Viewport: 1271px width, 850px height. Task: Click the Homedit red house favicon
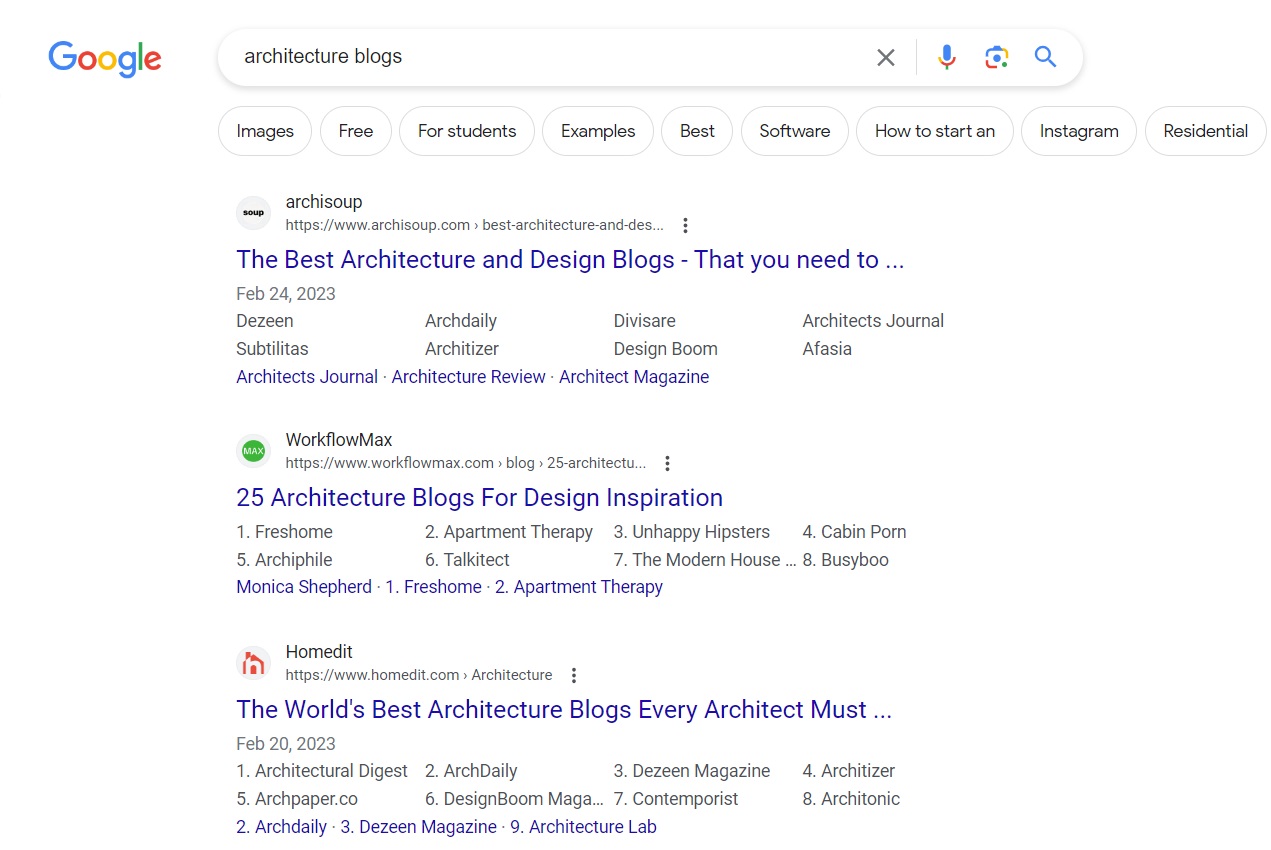coord(254,663)
